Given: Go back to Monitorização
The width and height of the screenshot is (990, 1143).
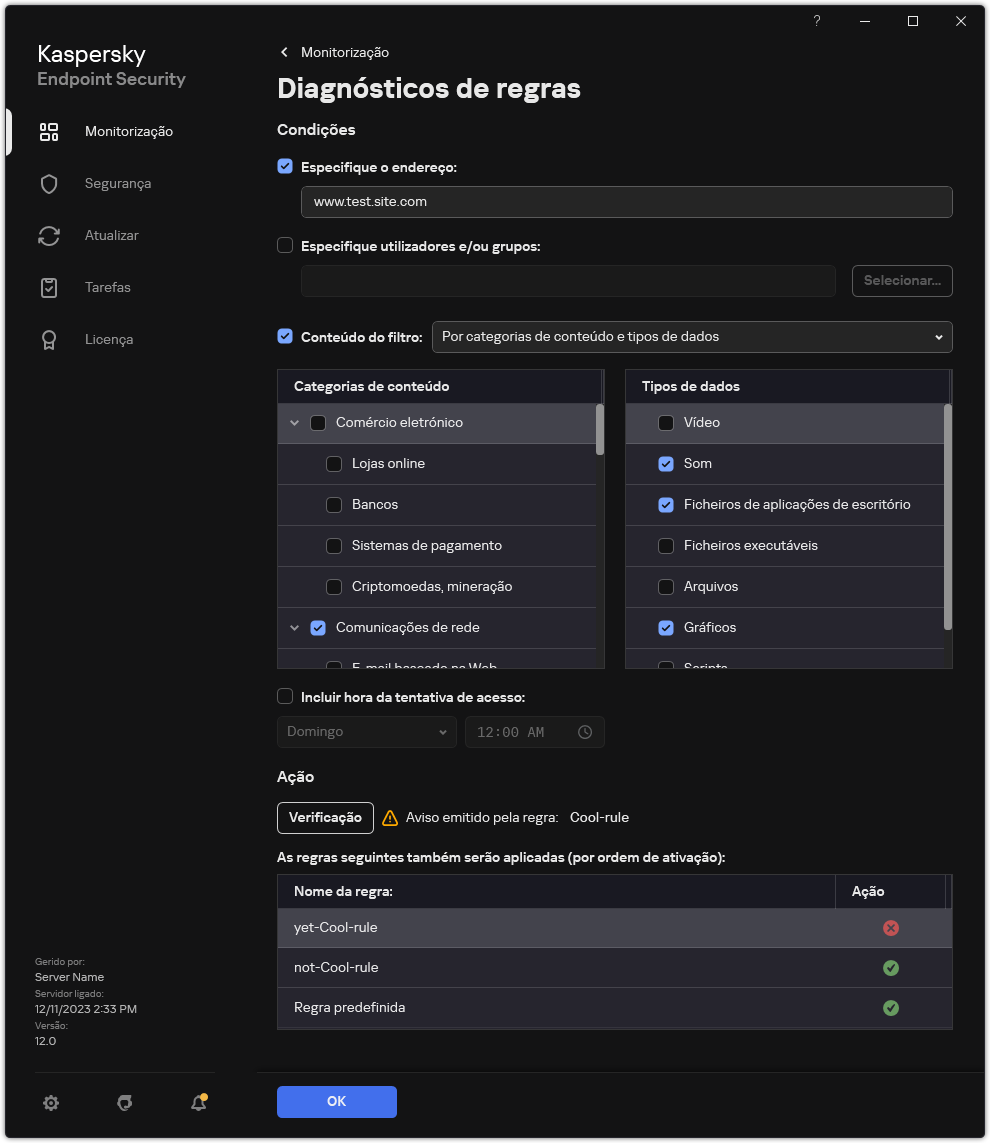Looking at the screenshot, I should (338, 52).
